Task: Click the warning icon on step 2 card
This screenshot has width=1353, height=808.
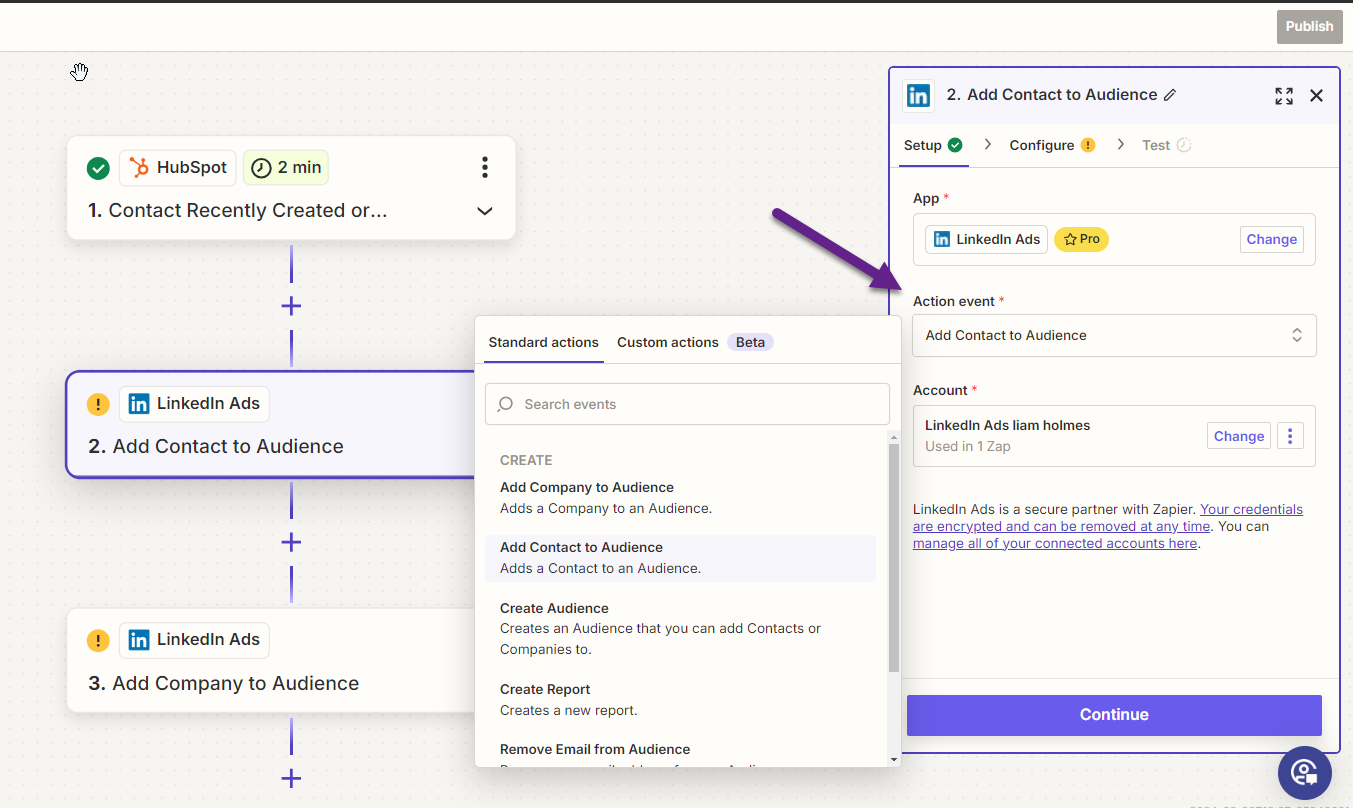Action: (x=98, y=404)
